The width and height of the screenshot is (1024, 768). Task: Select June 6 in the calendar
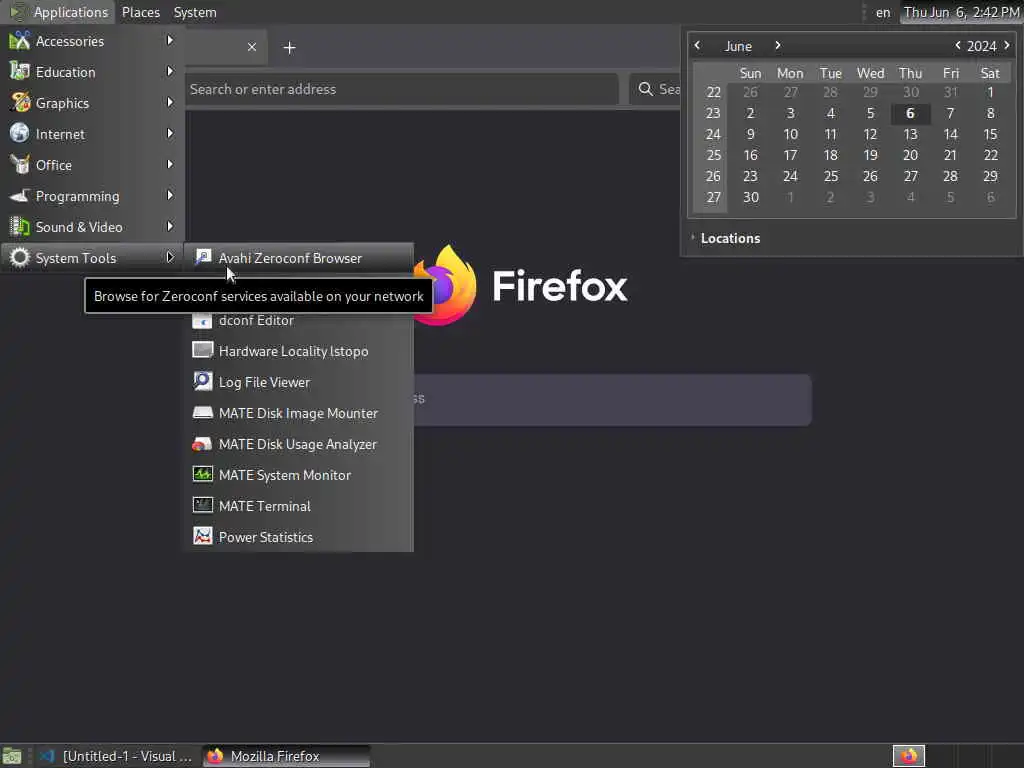coord(910,113)
